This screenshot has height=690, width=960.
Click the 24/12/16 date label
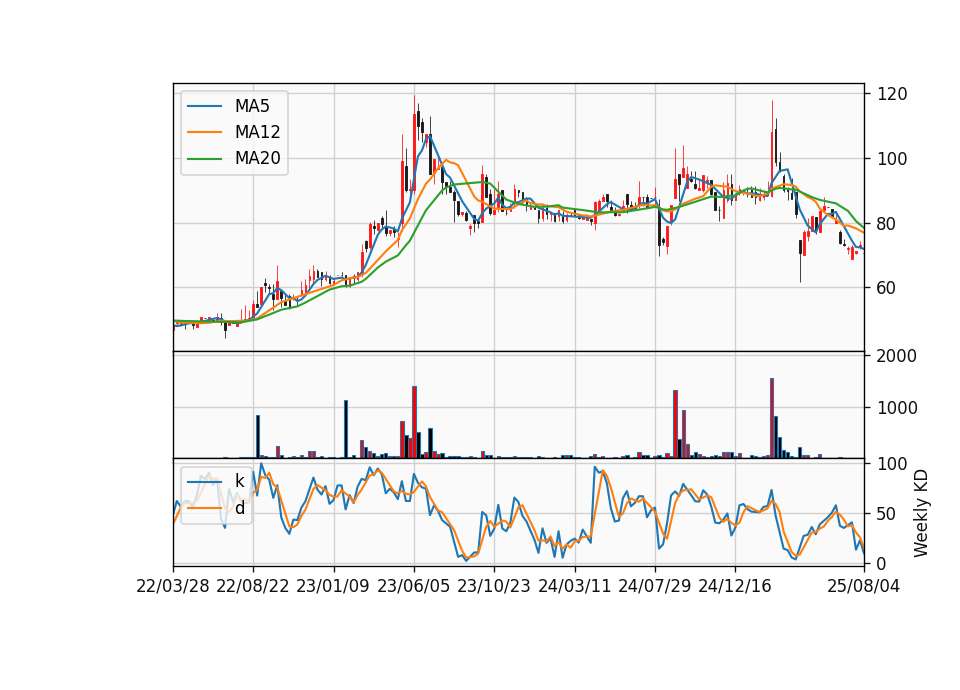click(735, 586)
